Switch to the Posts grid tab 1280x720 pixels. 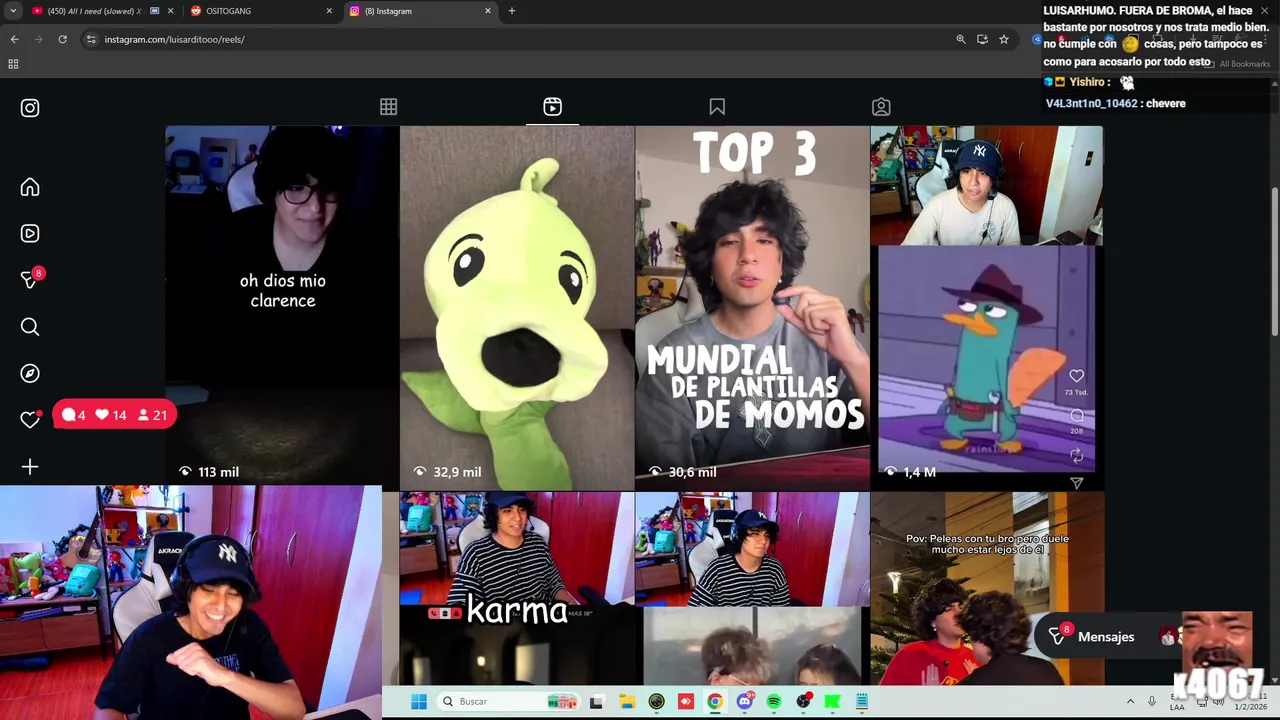388,107
